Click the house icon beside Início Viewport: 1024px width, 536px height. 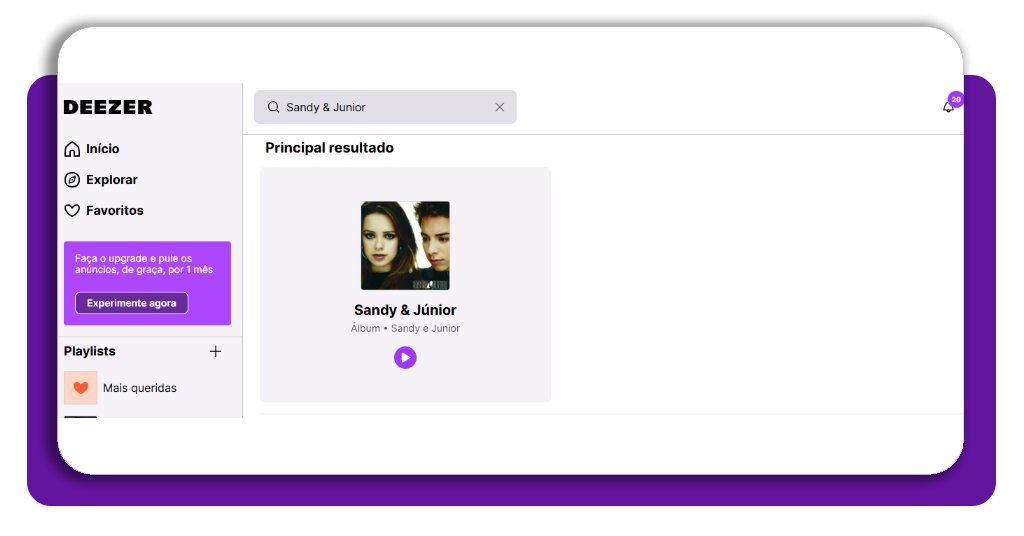(x=72, y=149)
